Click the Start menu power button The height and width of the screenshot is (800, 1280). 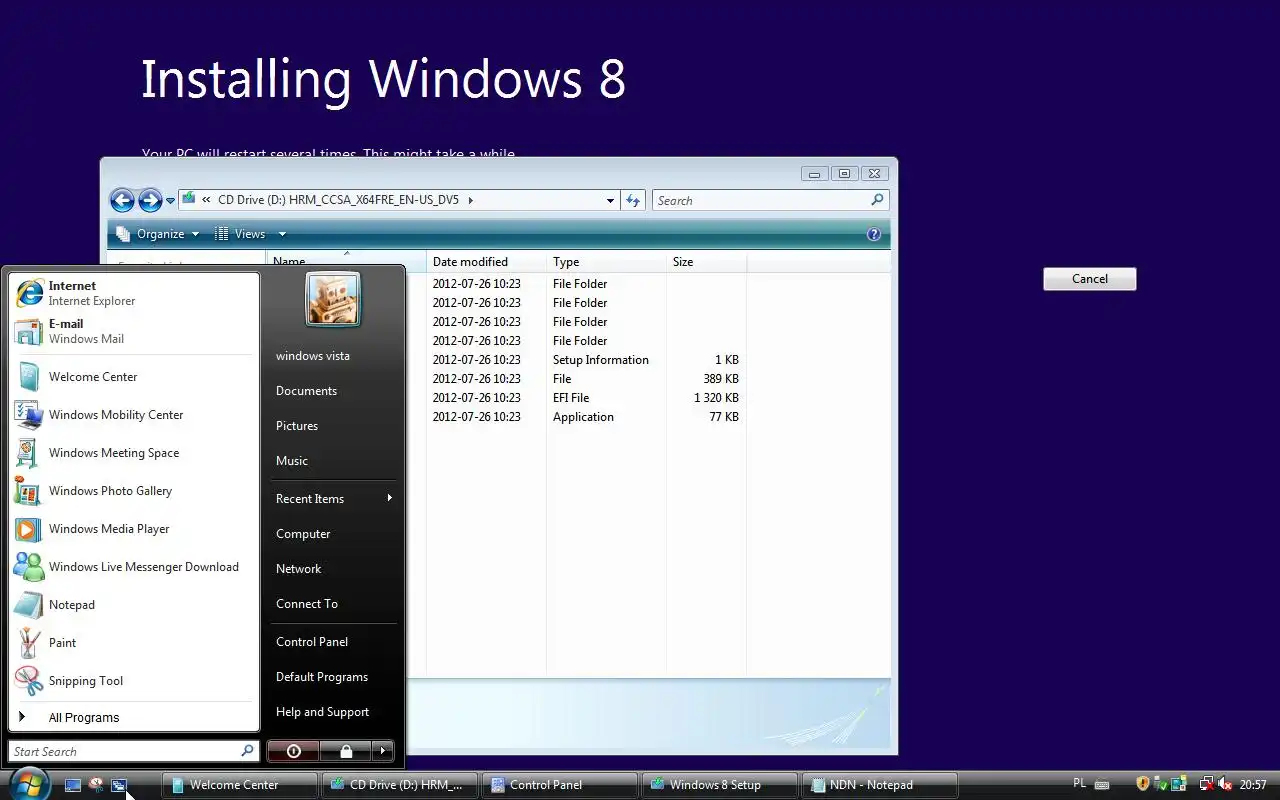(293, 750)
